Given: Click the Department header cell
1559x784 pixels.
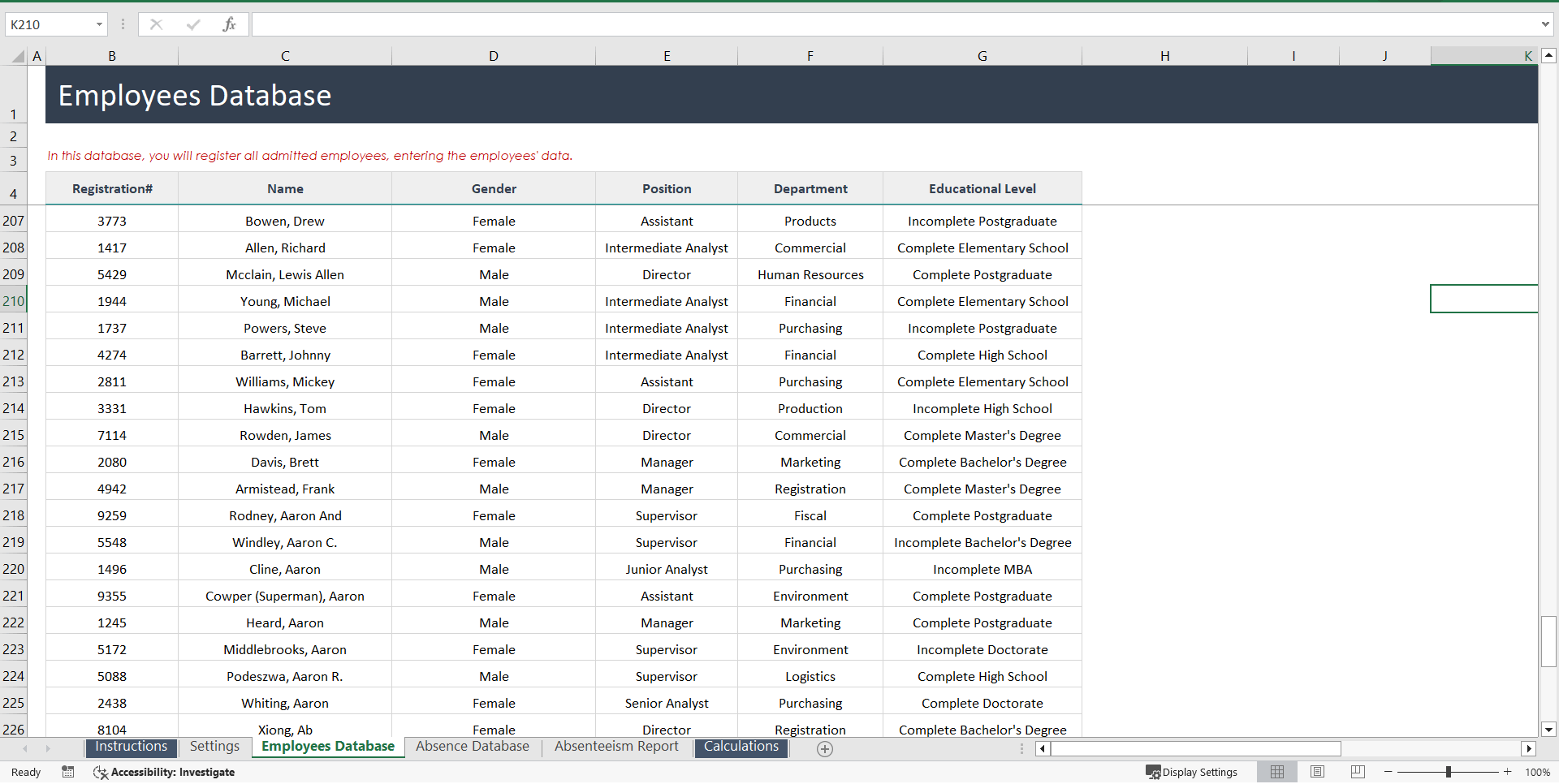Looking at the screenshot, I should (x=810, y=188).
